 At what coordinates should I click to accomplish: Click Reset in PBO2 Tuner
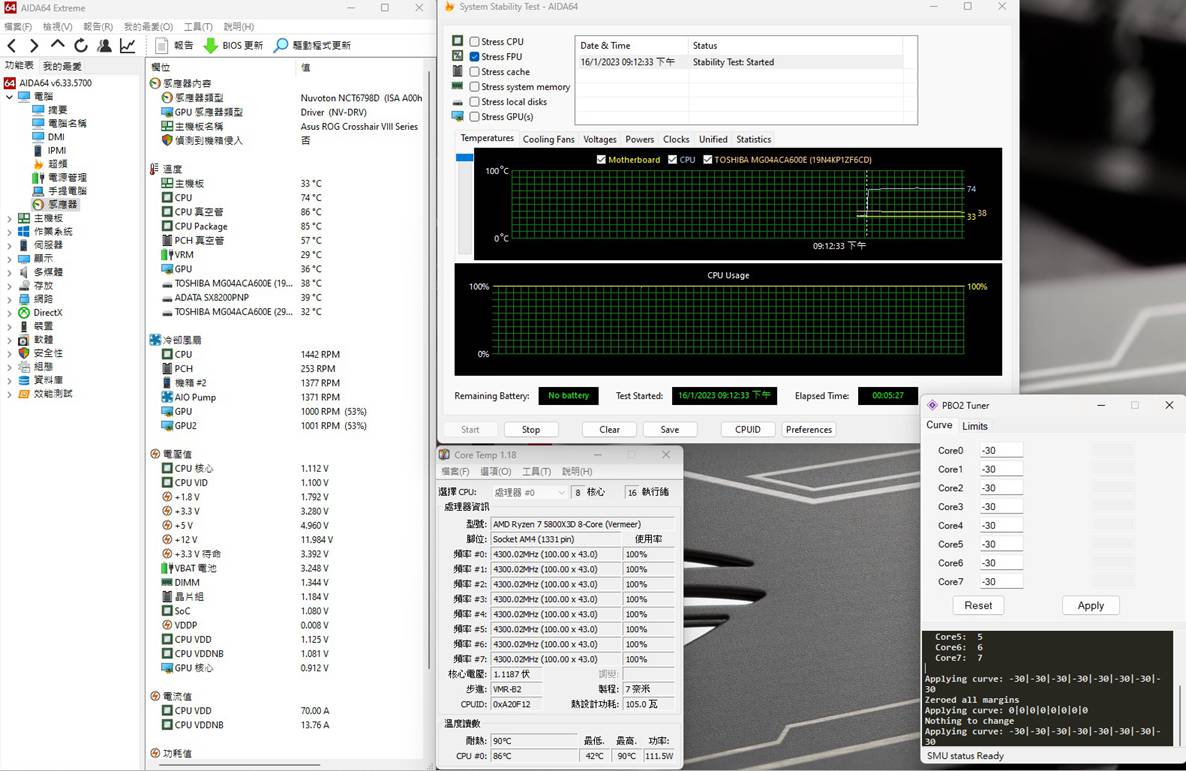978,605
